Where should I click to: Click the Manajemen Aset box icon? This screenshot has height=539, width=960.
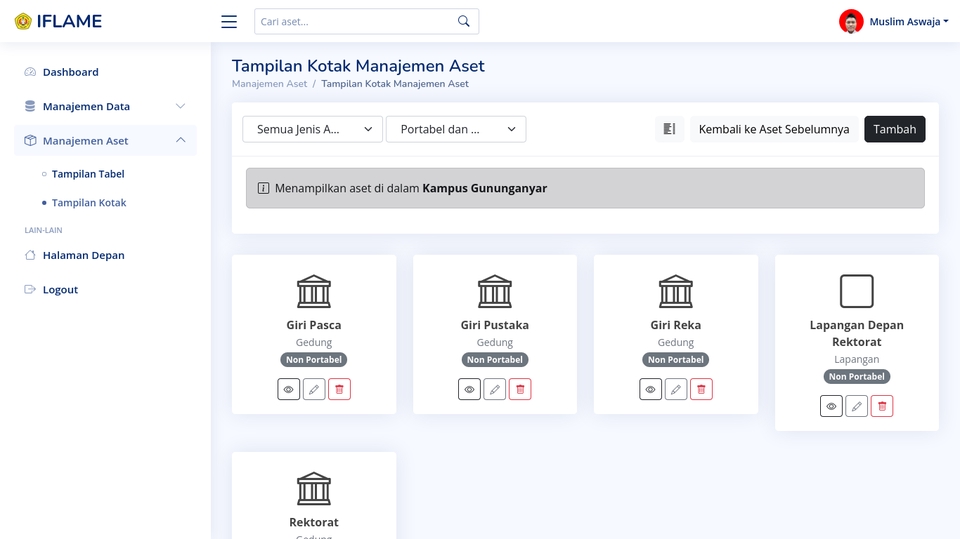click(30, 140)
